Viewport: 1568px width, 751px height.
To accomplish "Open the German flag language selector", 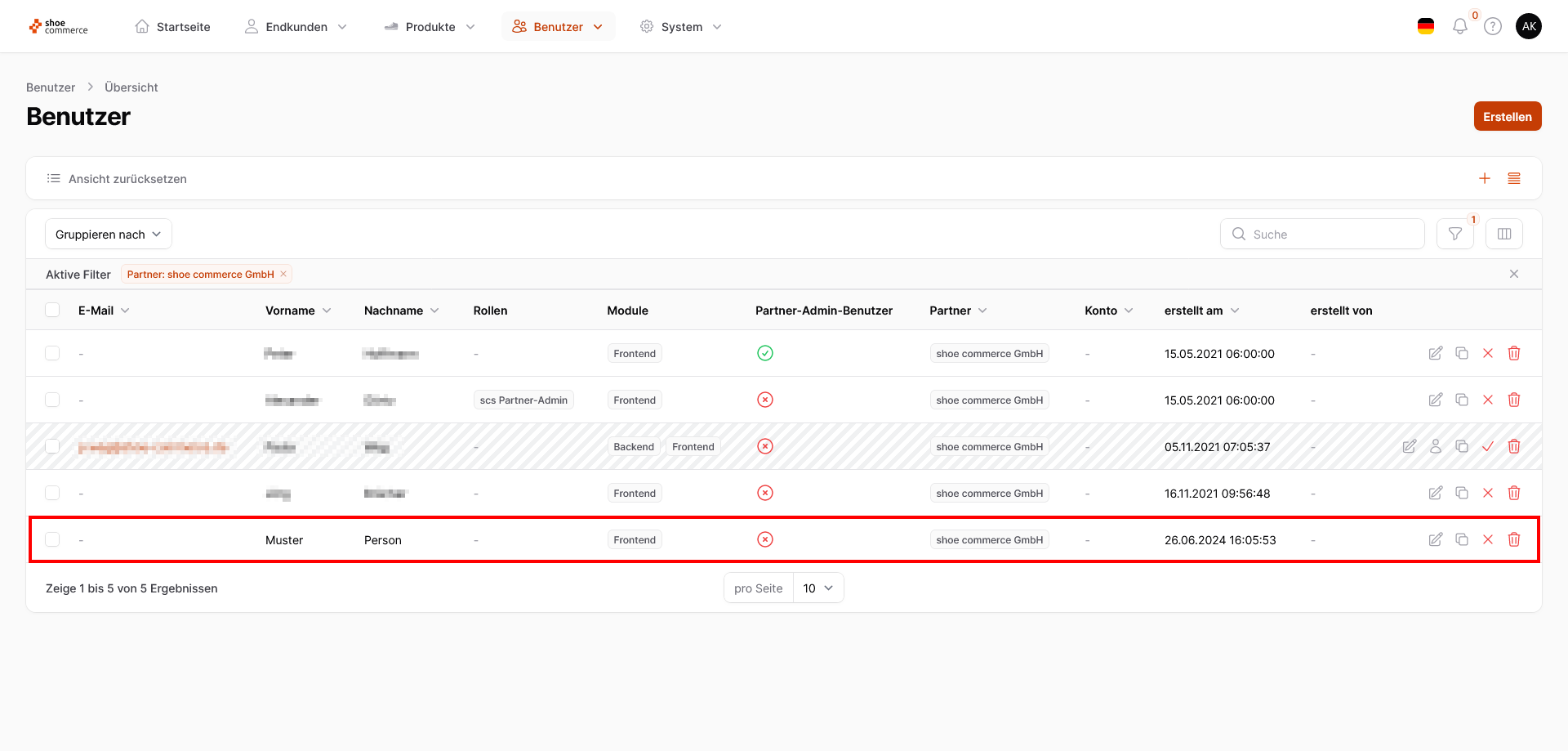I will click(x=1425, y=26).
